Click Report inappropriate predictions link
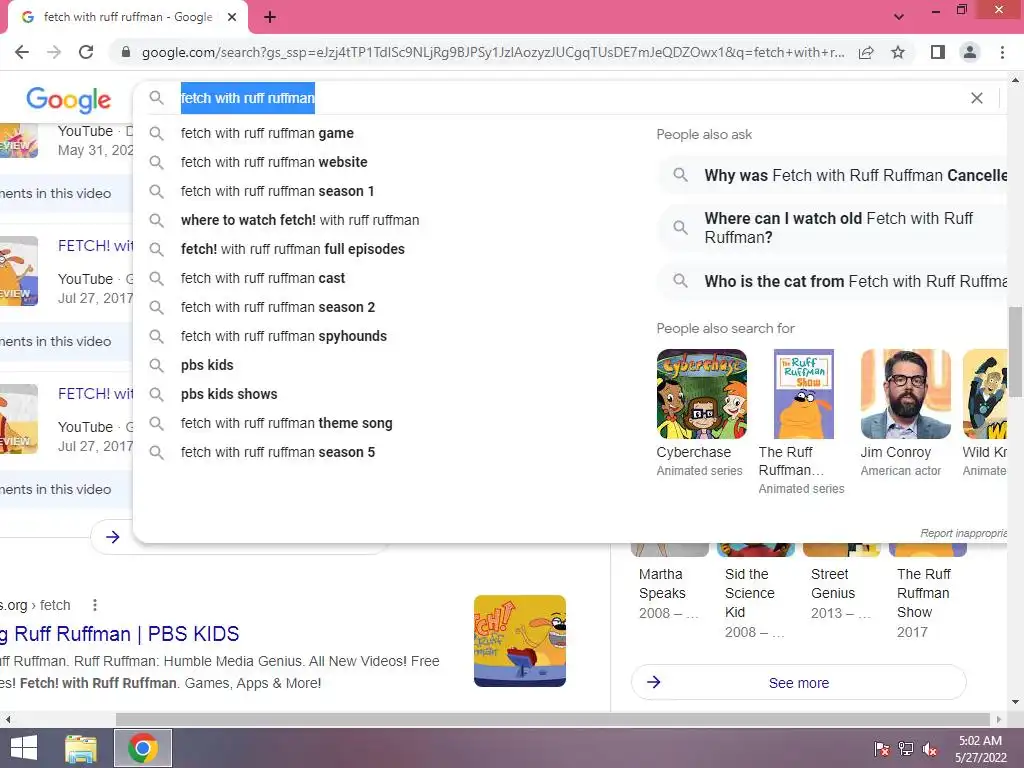 [963, 534]
